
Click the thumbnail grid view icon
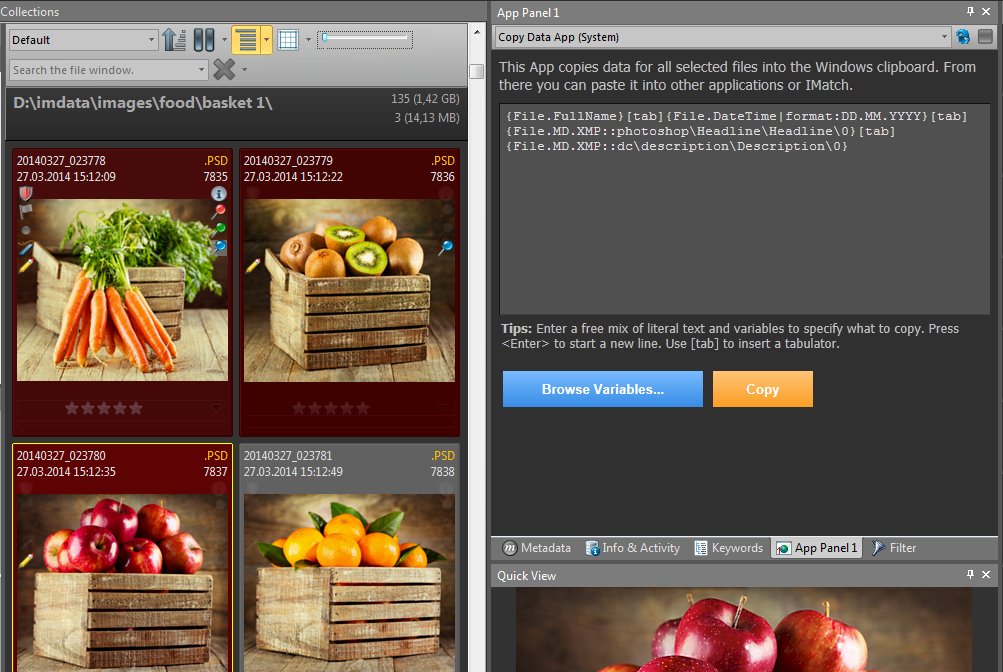click(x=288, y=40)
